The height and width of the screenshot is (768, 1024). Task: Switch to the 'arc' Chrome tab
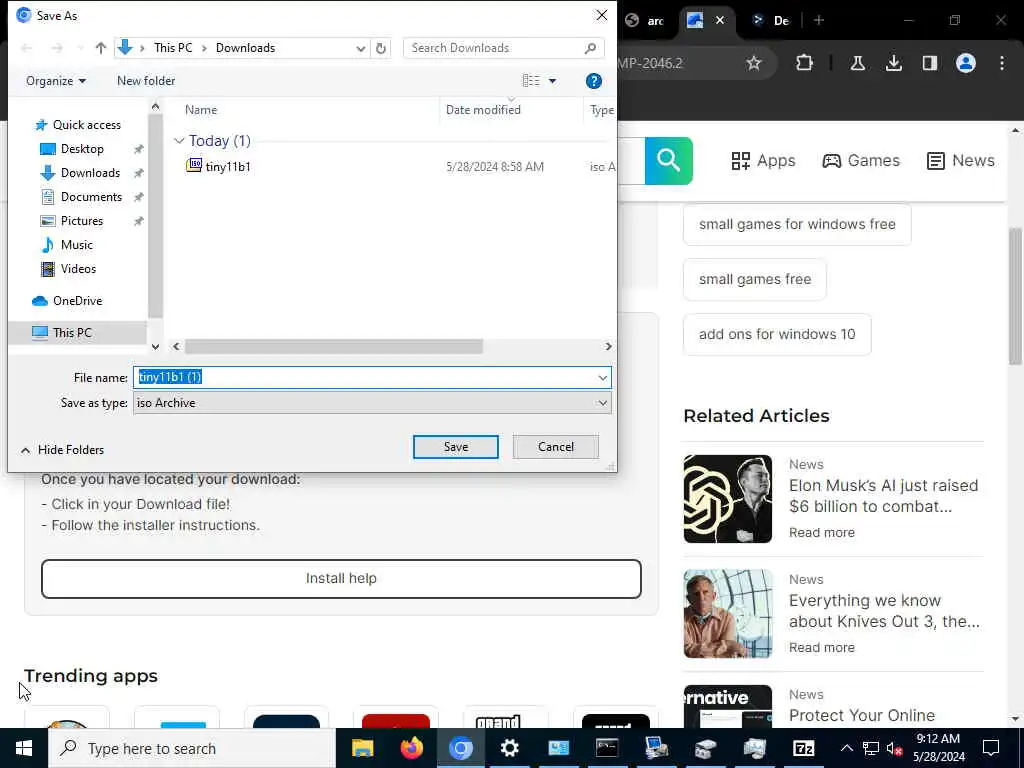pos(645,20)
